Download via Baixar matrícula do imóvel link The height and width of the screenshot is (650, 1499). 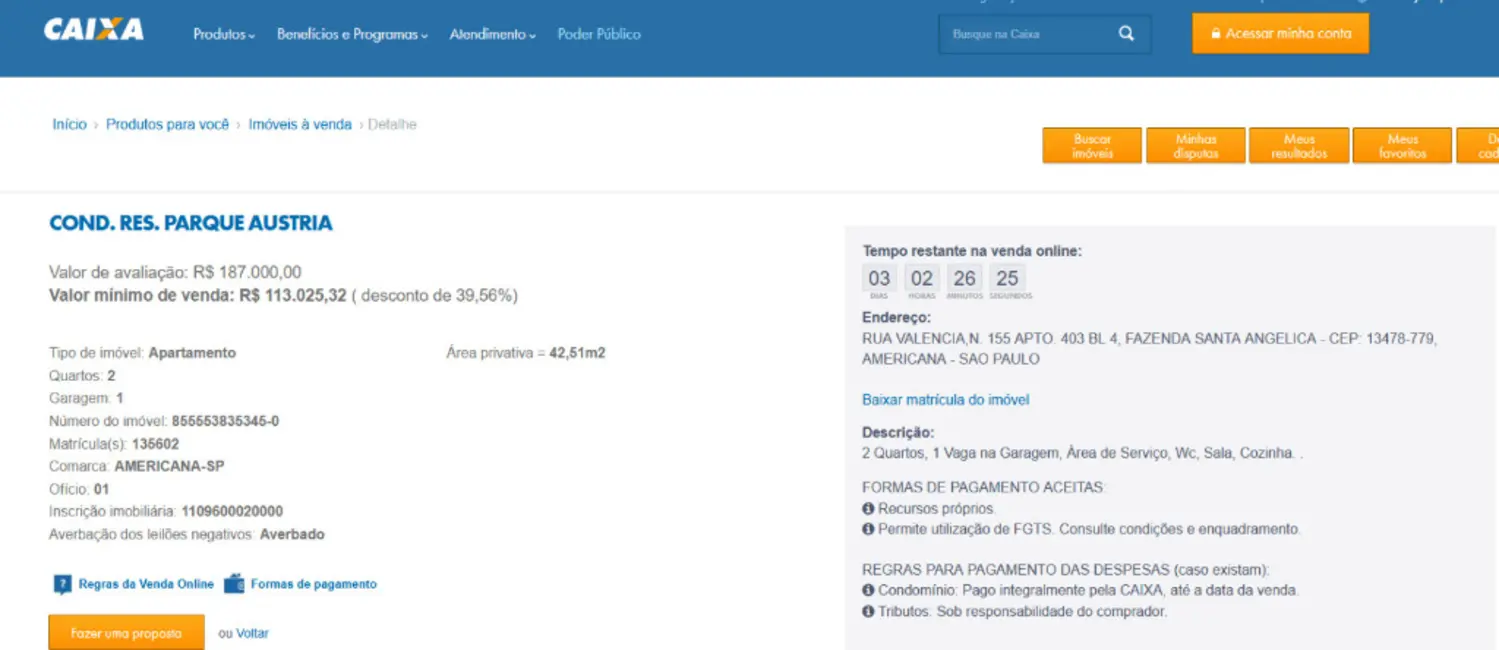(945, 400)
